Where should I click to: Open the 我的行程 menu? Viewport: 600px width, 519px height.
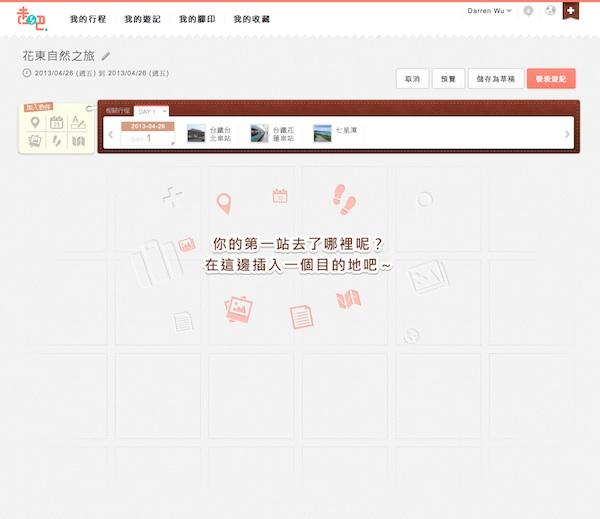click(x=89, y=19)
